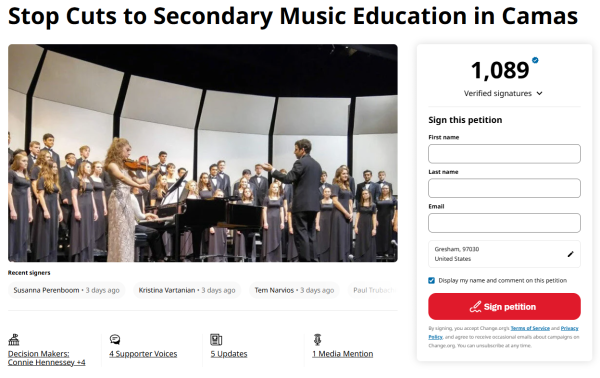Click the blue verified badge beside 1,089

[x=535, y=60]
